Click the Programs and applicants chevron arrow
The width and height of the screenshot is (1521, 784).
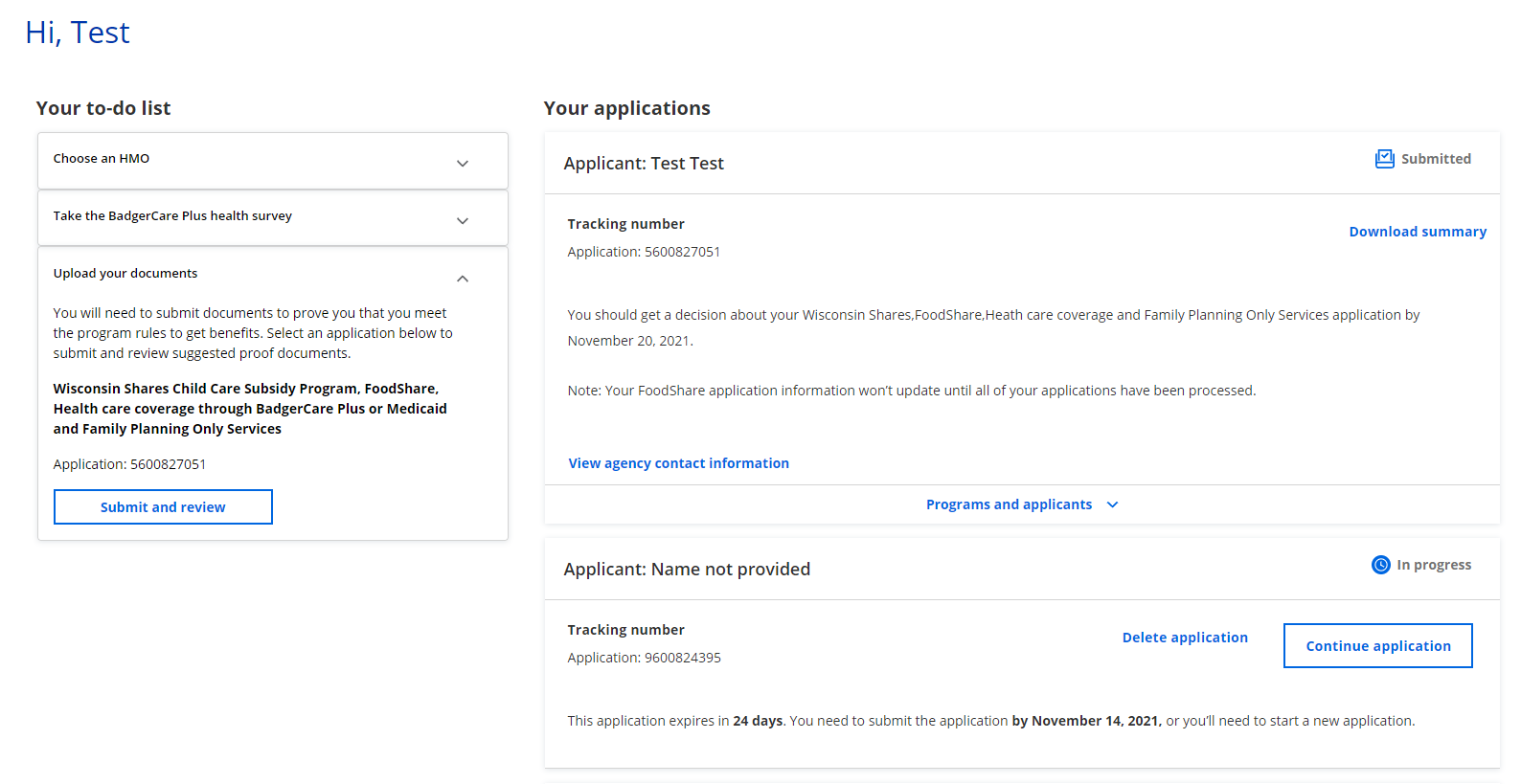[1112, 504]
